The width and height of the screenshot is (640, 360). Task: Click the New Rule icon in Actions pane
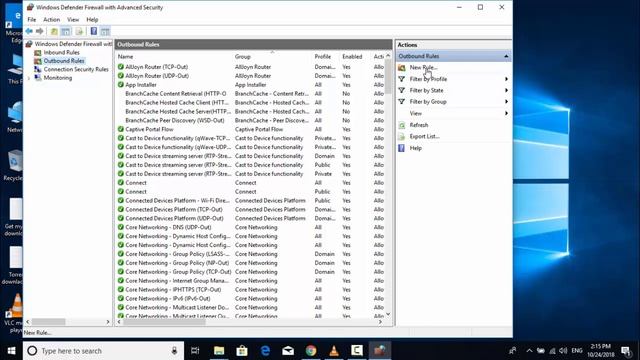(402, 67)
